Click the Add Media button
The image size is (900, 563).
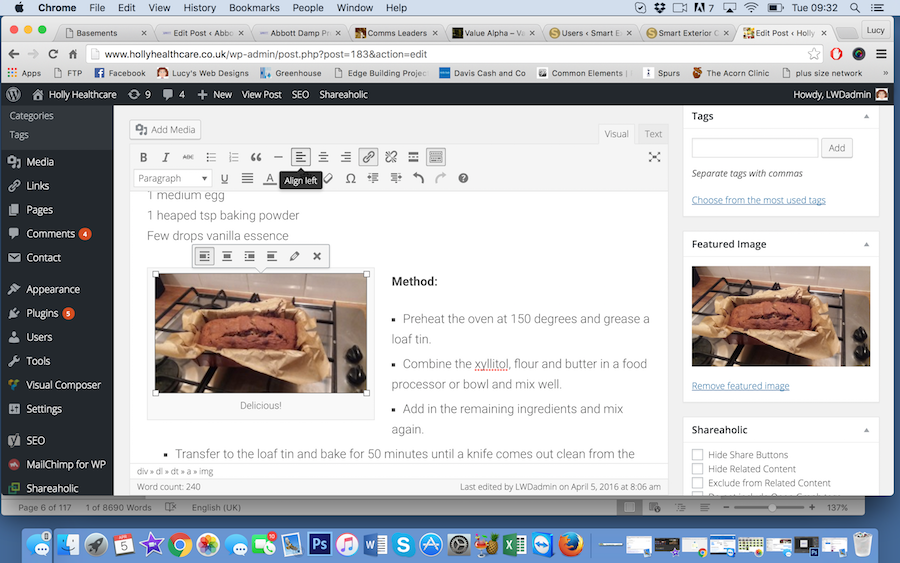[165, 130]
